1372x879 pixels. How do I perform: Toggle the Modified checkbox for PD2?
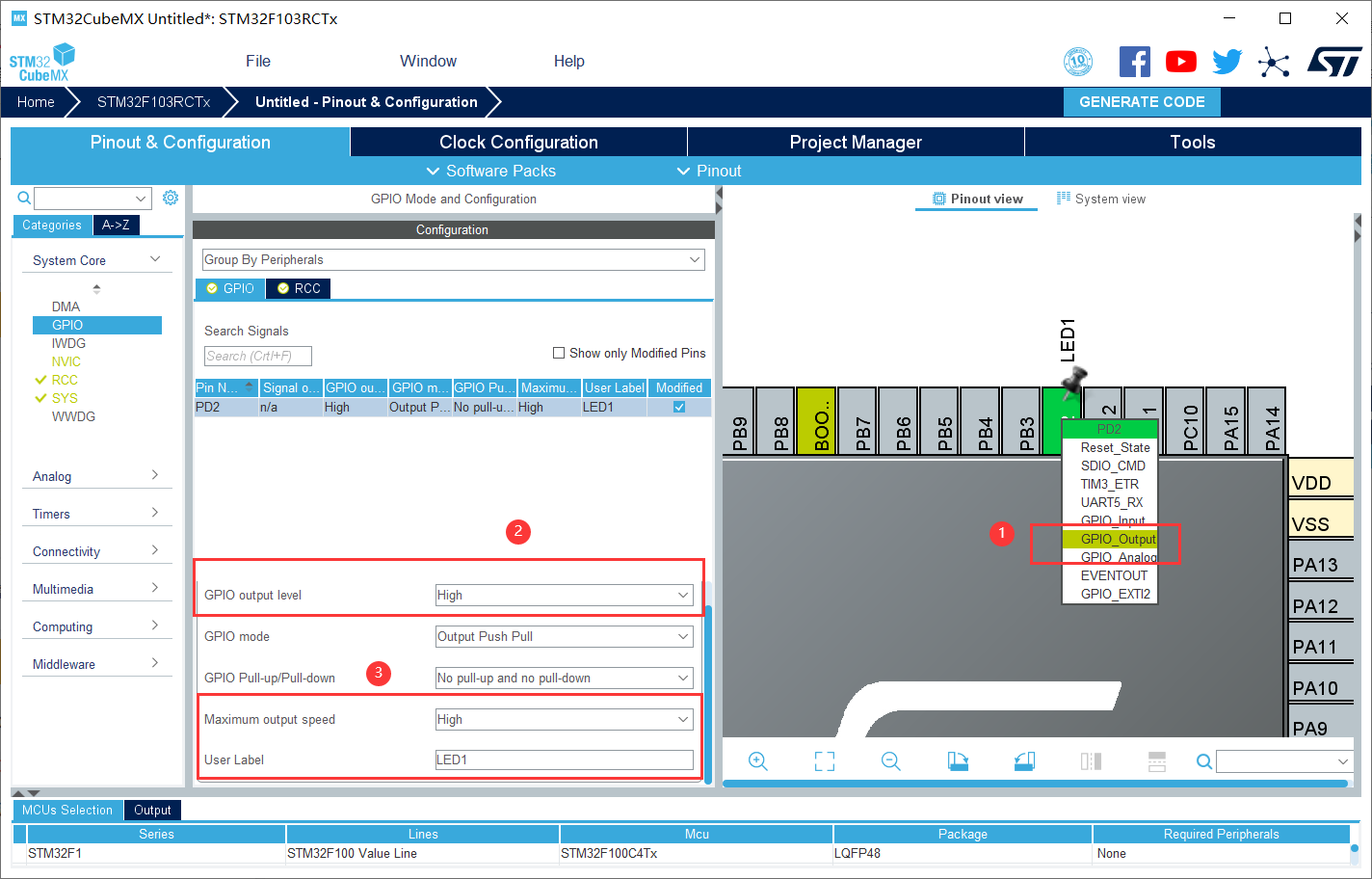coord(679,407)
